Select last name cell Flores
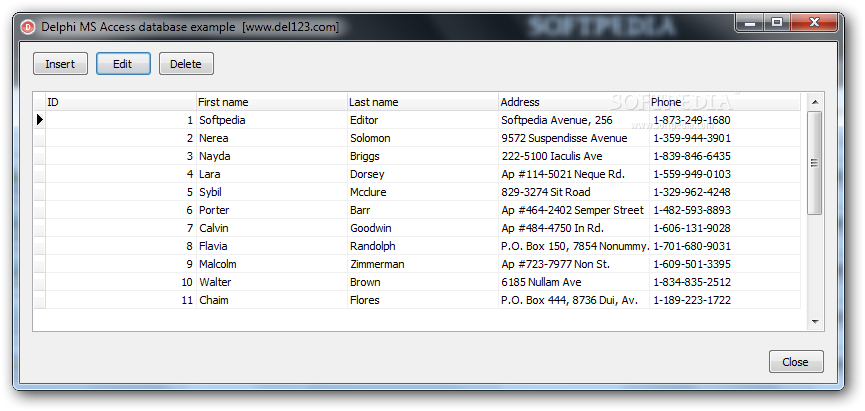Viewport: 865px width, 411px height. pyautogui.click(x=423, y=300)
